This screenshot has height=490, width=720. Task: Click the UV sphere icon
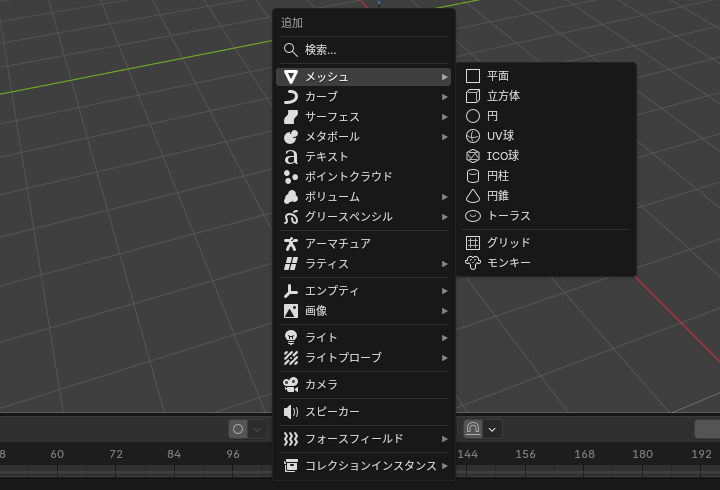click(x=473, y=136)
